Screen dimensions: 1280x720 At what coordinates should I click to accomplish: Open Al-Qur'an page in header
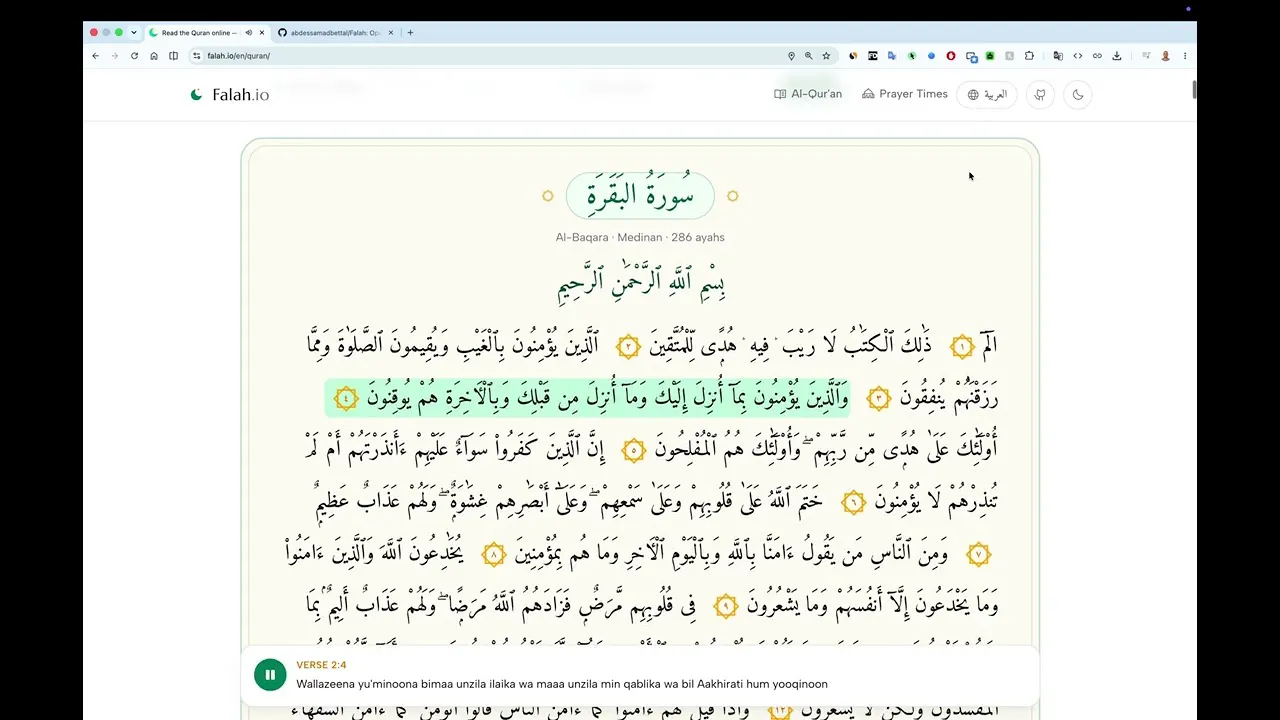pos(808,94)
